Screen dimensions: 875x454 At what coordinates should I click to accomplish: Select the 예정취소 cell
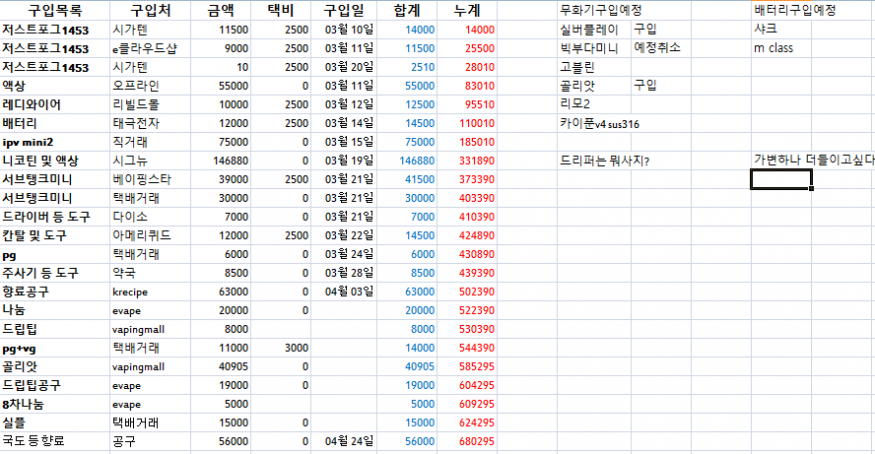[661, 49]
